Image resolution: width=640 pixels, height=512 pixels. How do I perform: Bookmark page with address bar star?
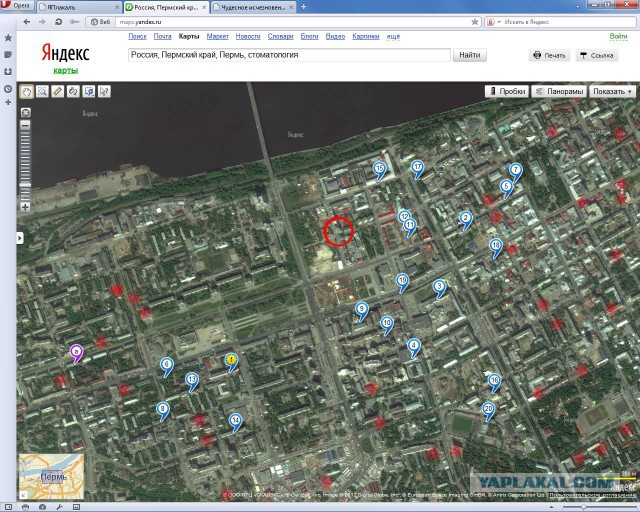click(x=475, y=22)
